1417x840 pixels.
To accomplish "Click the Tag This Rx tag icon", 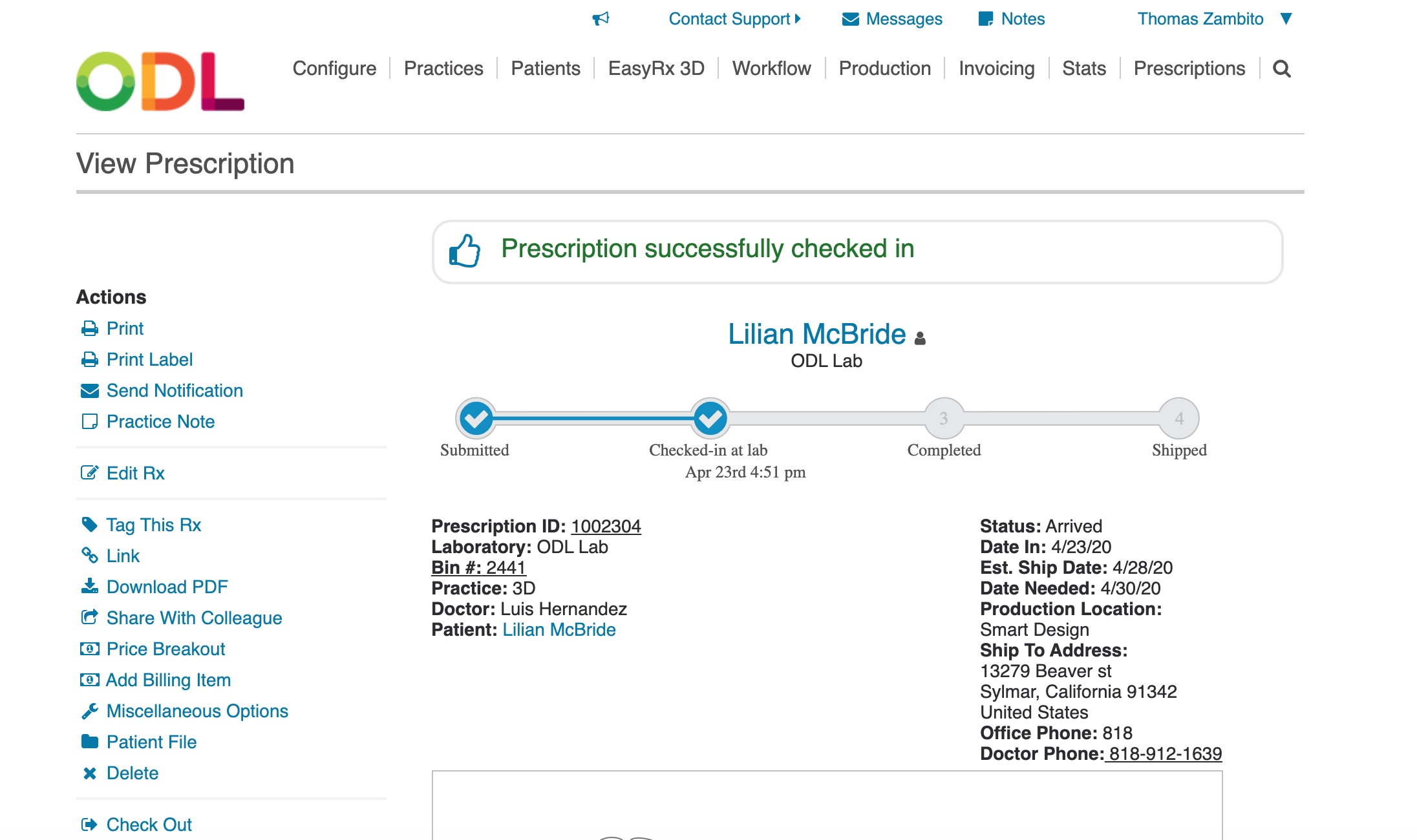I will [x=89, y=525].
